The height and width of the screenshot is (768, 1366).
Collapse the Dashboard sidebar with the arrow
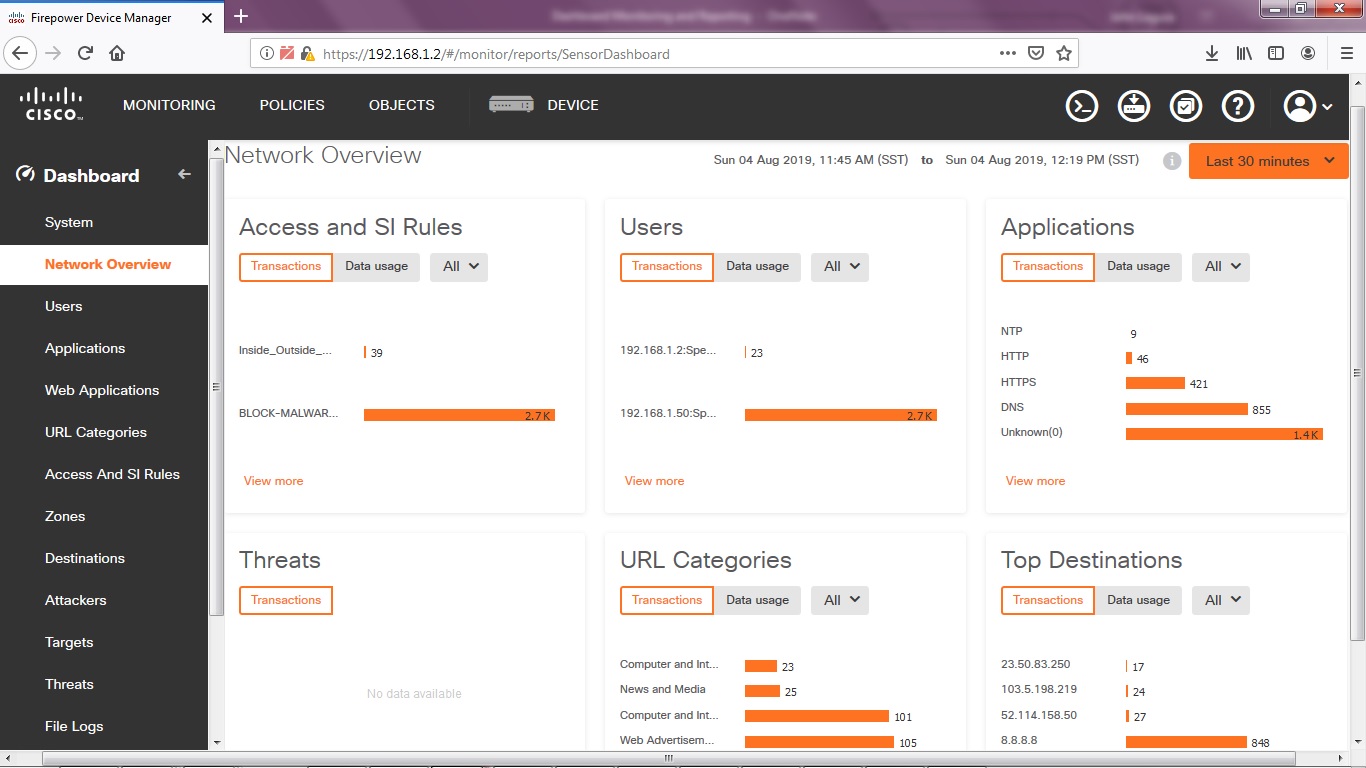point(184,174)
